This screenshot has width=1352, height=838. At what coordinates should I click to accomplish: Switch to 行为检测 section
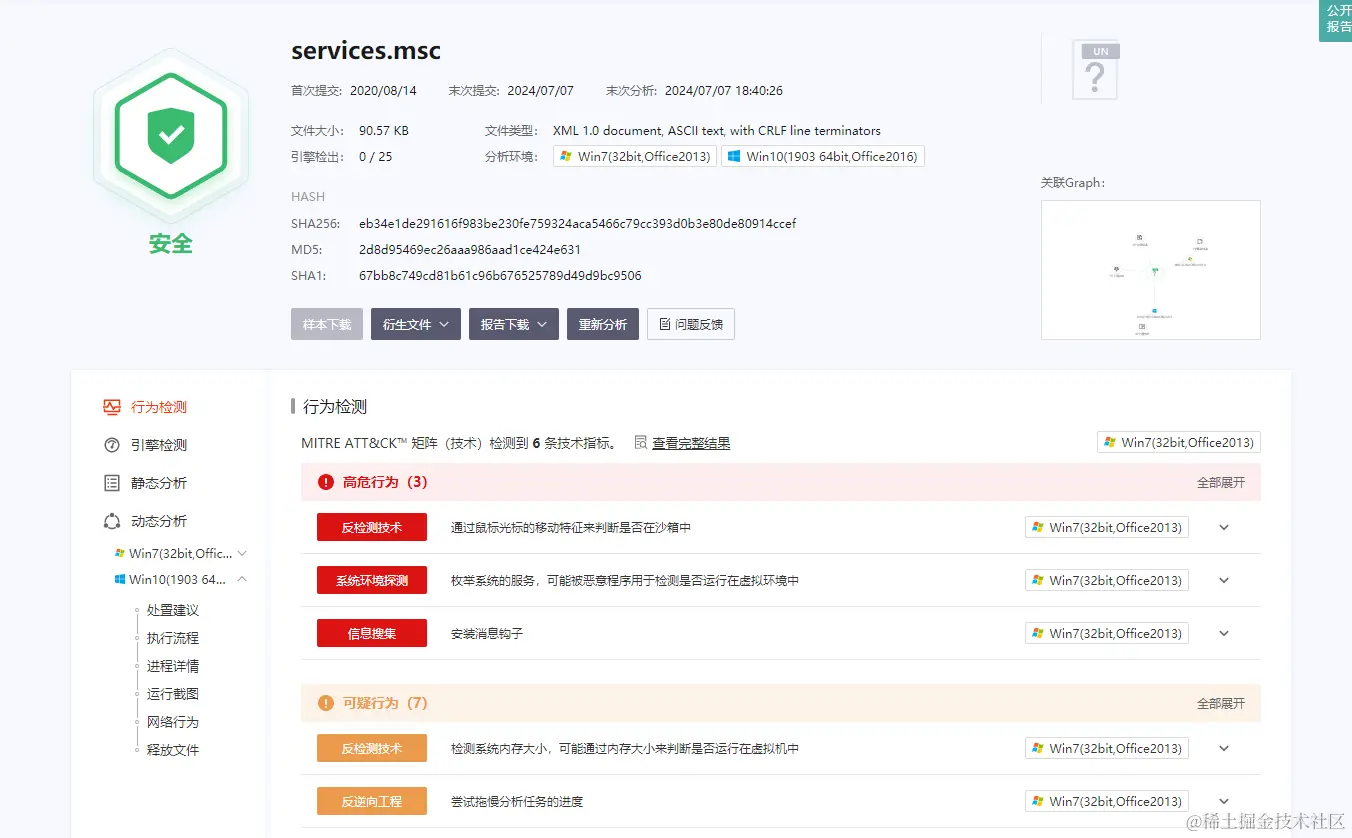click(159, 407)
